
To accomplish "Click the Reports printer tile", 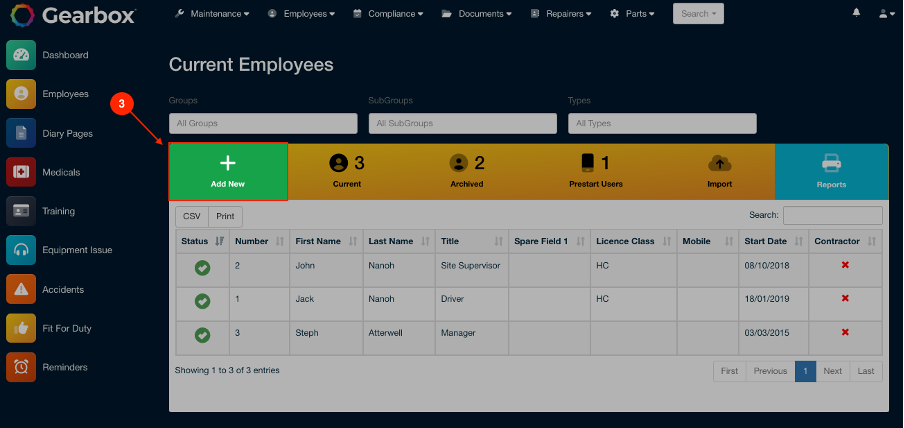I will point(831,171).
